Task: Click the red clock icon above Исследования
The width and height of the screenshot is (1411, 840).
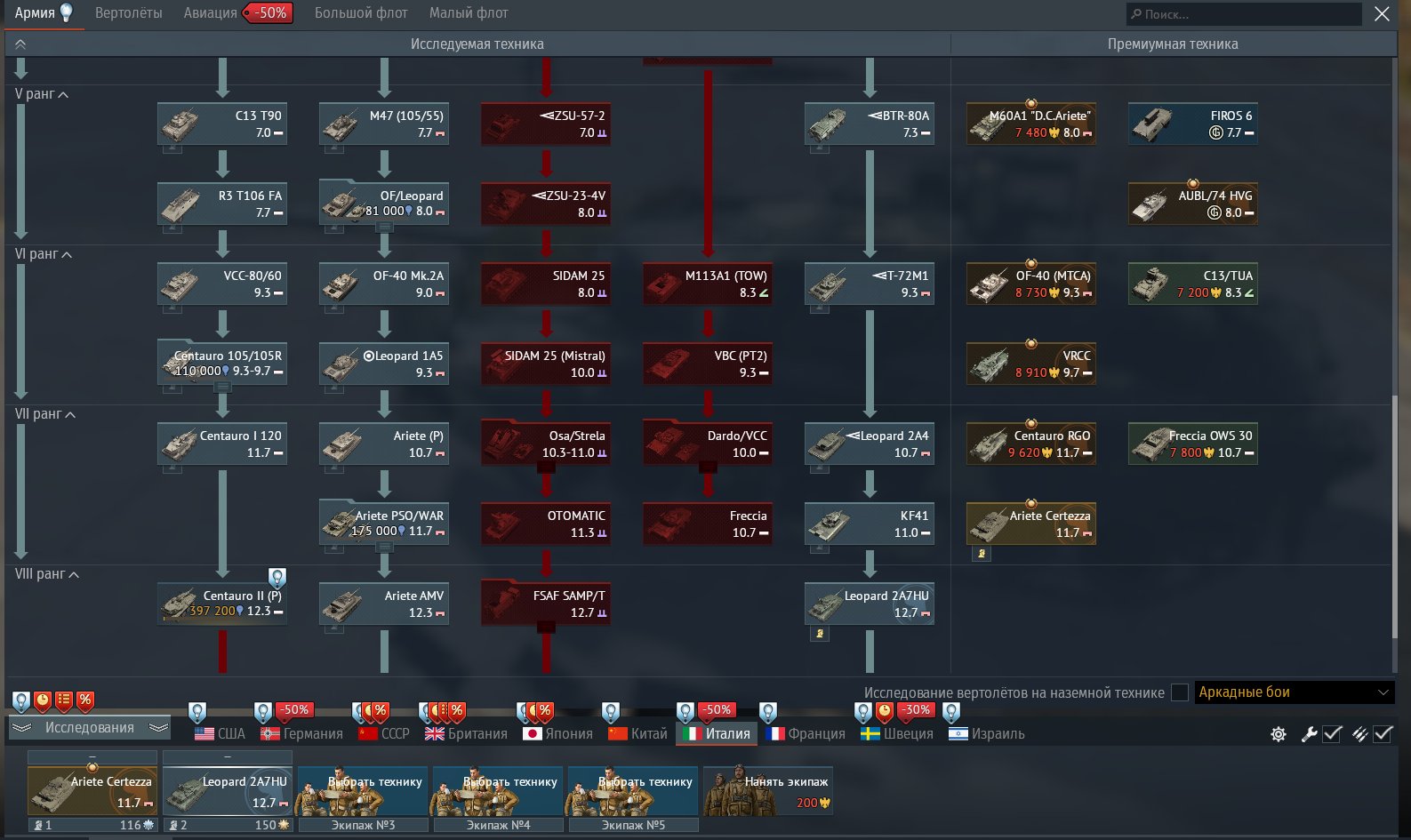Action: coord(43,701)
